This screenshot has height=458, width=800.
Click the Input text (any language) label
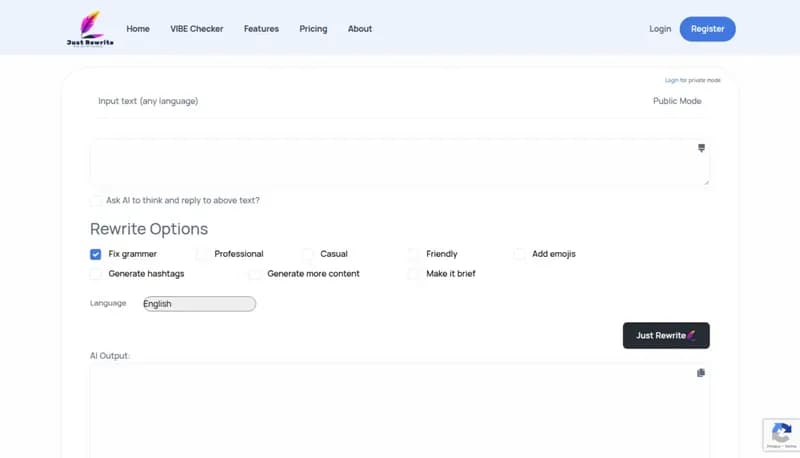tap(148, 101)
